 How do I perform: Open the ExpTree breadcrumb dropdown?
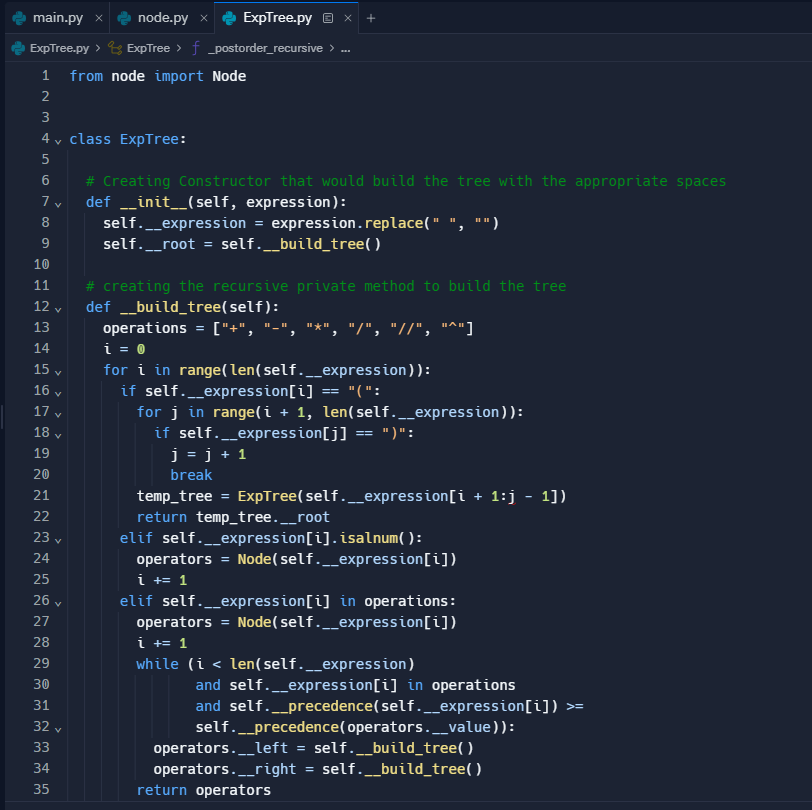point(147,47)
